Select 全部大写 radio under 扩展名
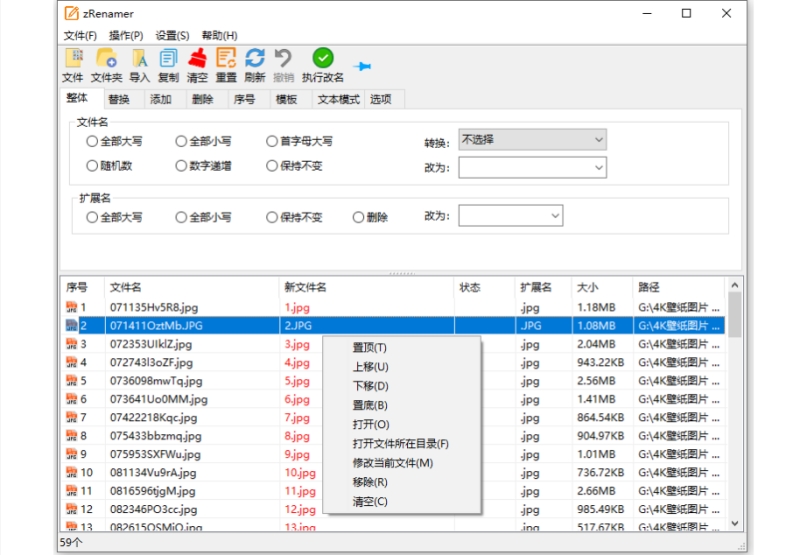The height and width of the screenshot is (555, 800). tap(92, 217)
